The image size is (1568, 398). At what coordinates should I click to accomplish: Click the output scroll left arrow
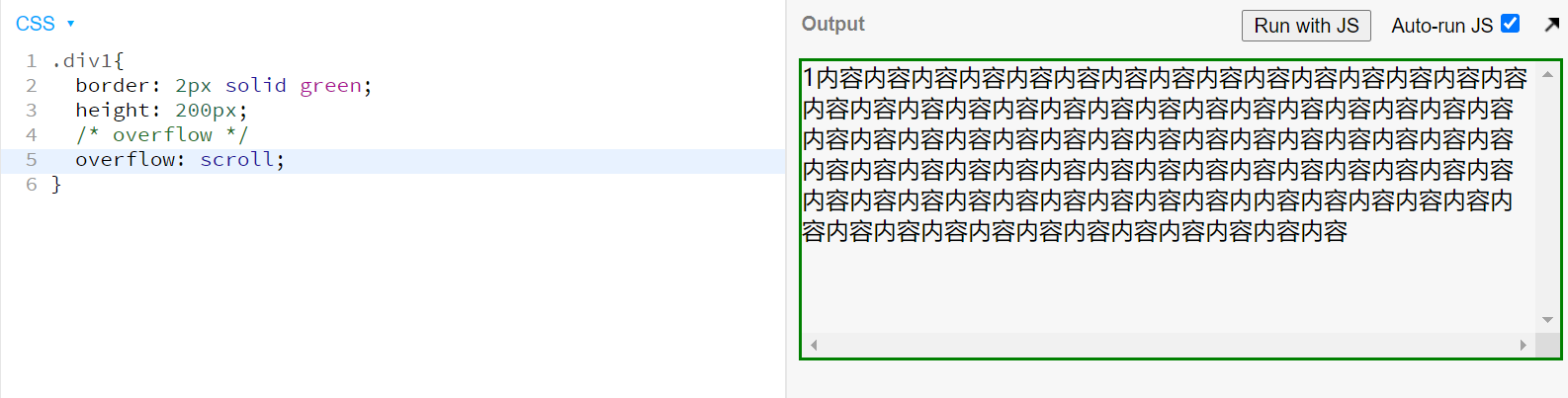pos(814,345)
